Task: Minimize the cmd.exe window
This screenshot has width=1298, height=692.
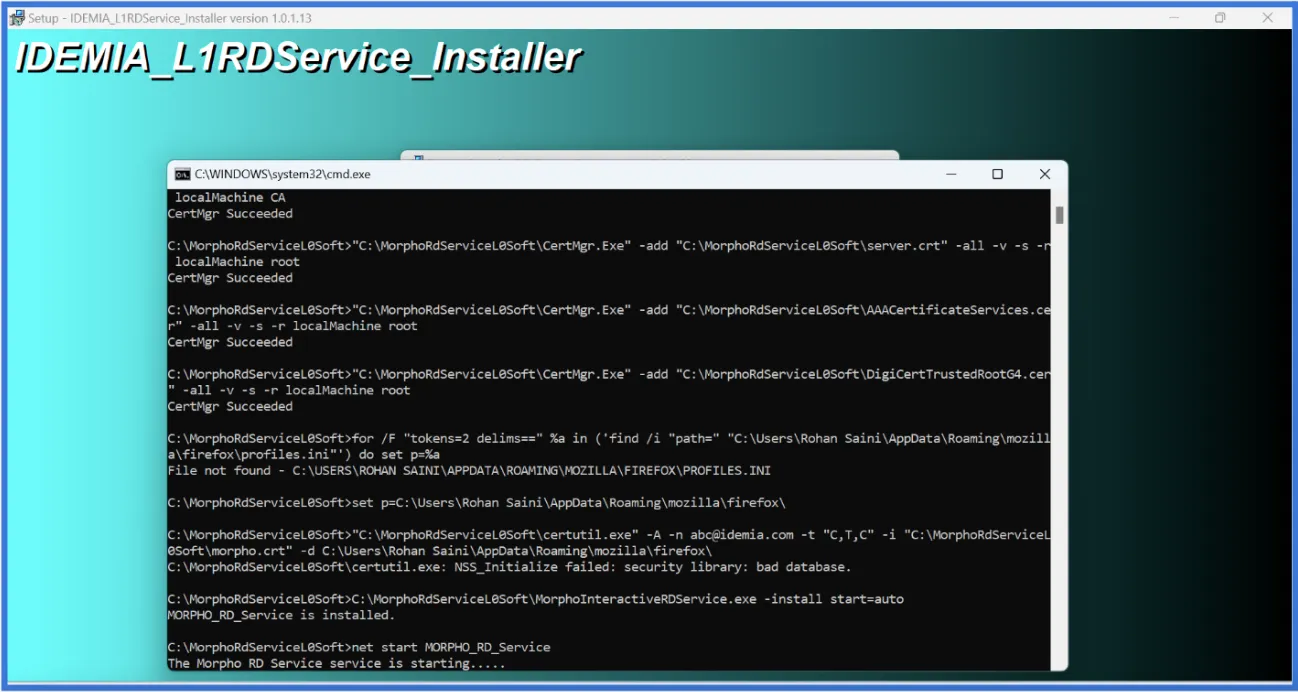Action: coord(949,174)
